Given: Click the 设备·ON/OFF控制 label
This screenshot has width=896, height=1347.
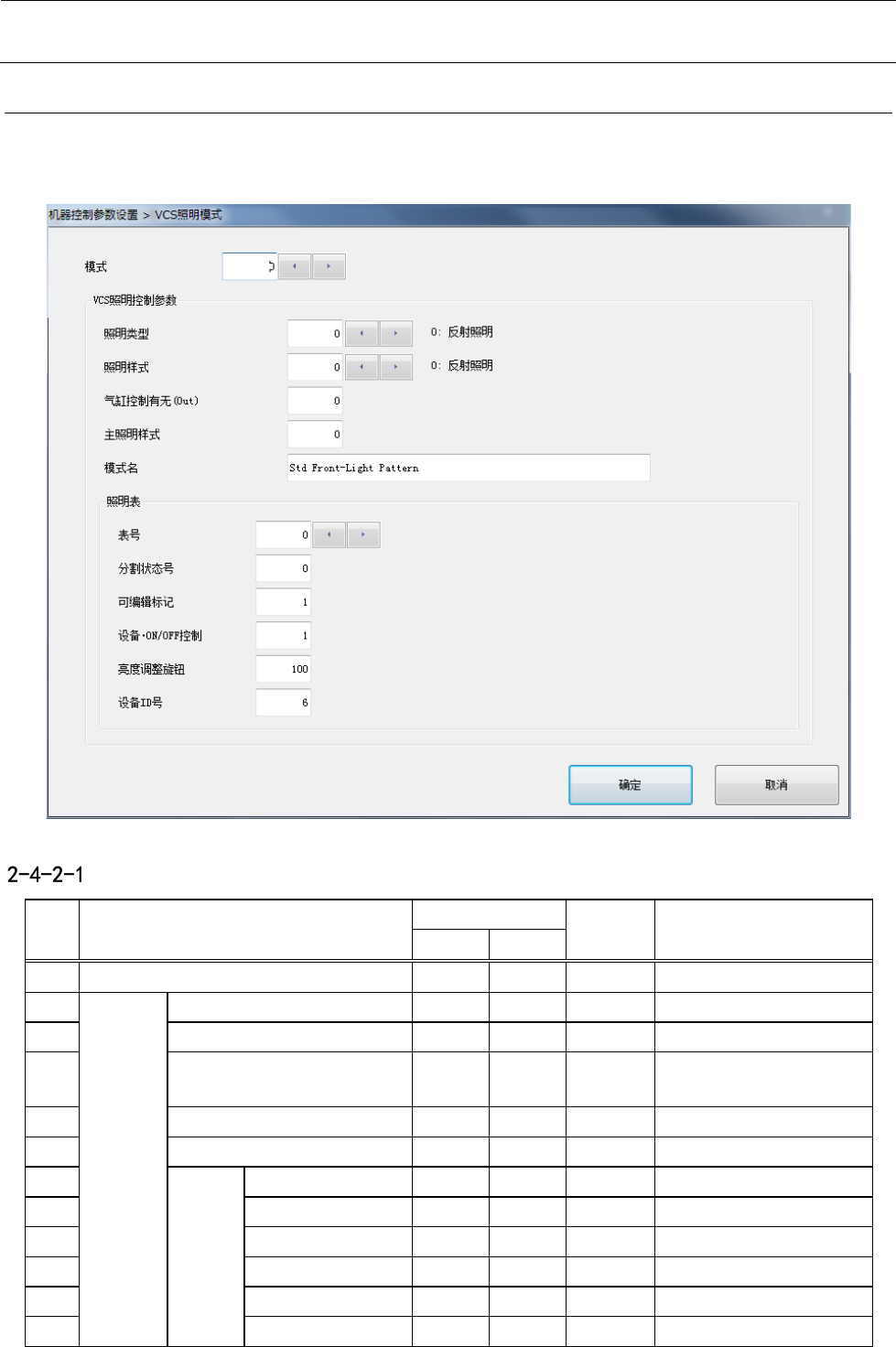Looking at the screenshot, I should coord(159,636).
